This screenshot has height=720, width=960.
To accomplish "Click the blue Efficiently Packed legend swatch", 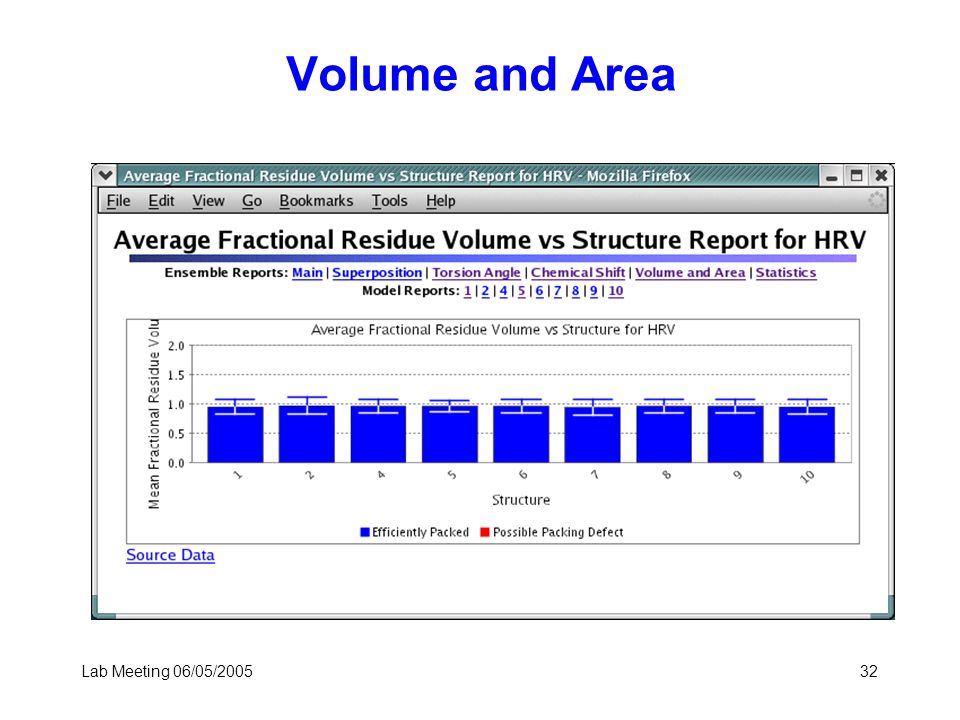I will pyautogui.click(x=365, y=532).
